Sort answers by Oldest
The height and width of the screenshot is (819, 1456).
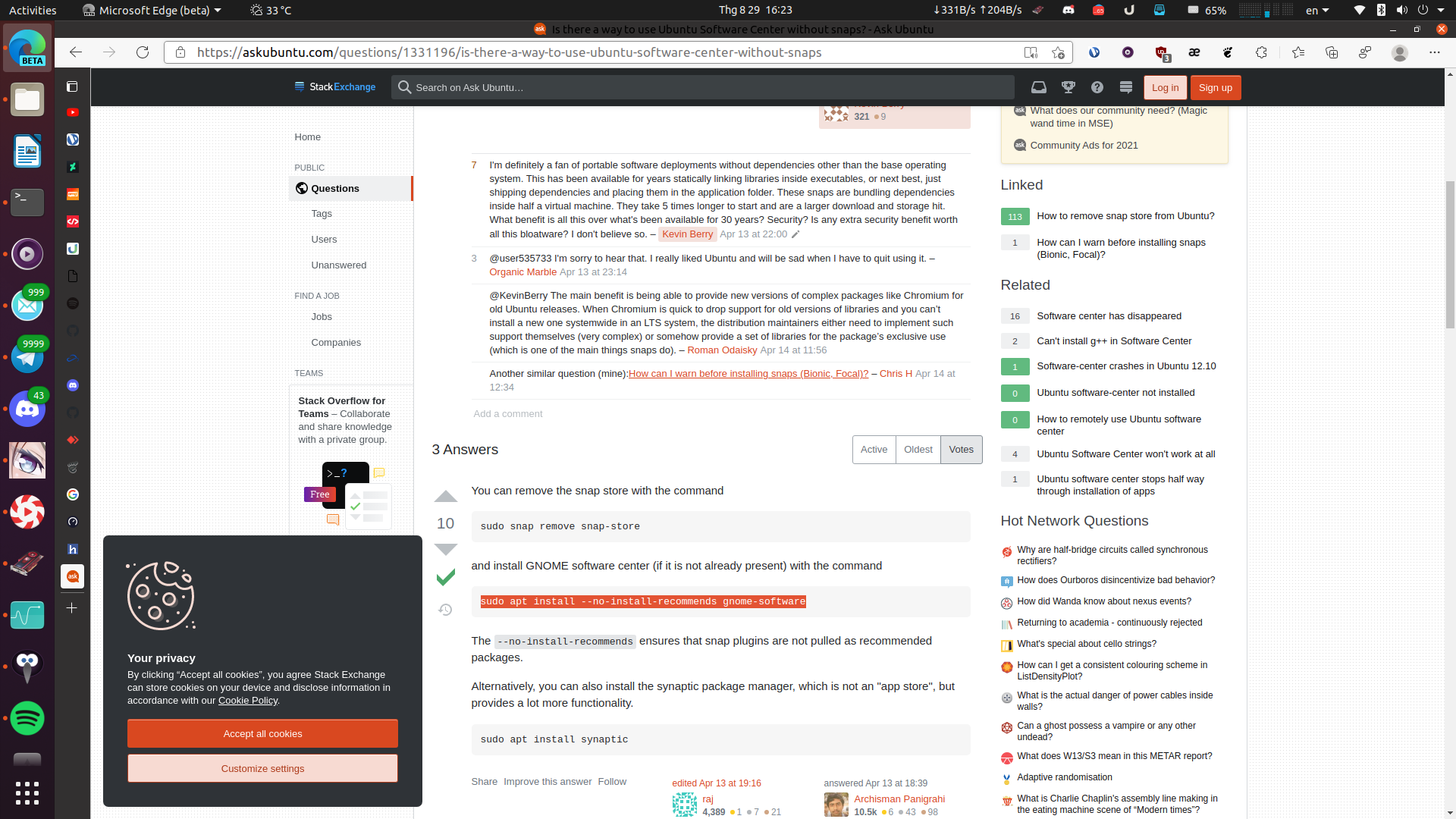pyautogui.click(x=918, y=450)
